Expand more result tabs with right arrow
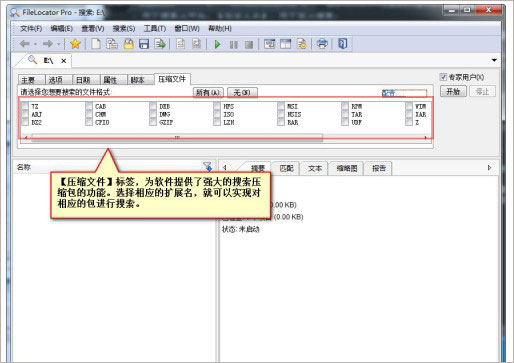 pos(489,167)
